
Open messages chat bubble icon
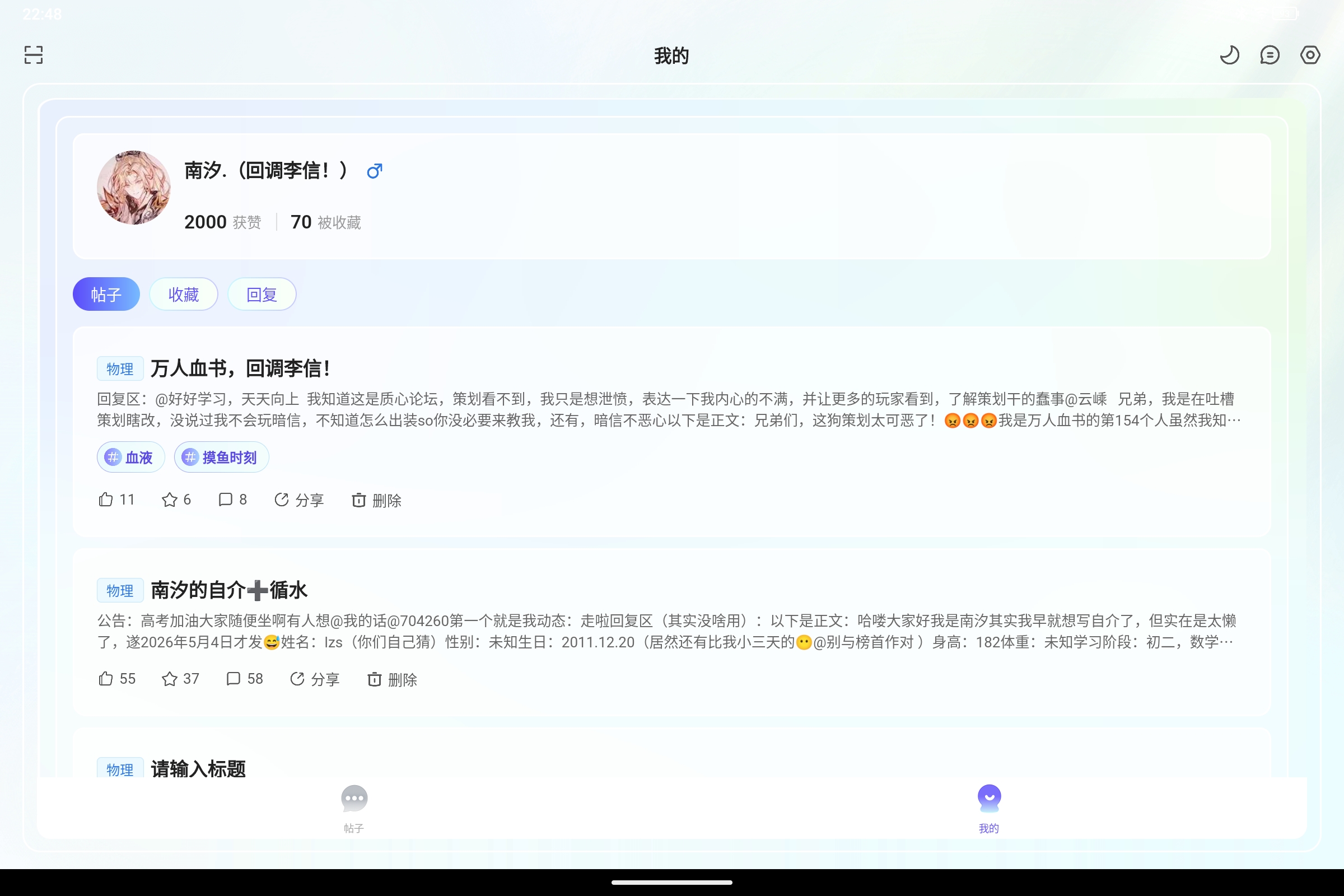[x=1270, y=55]
